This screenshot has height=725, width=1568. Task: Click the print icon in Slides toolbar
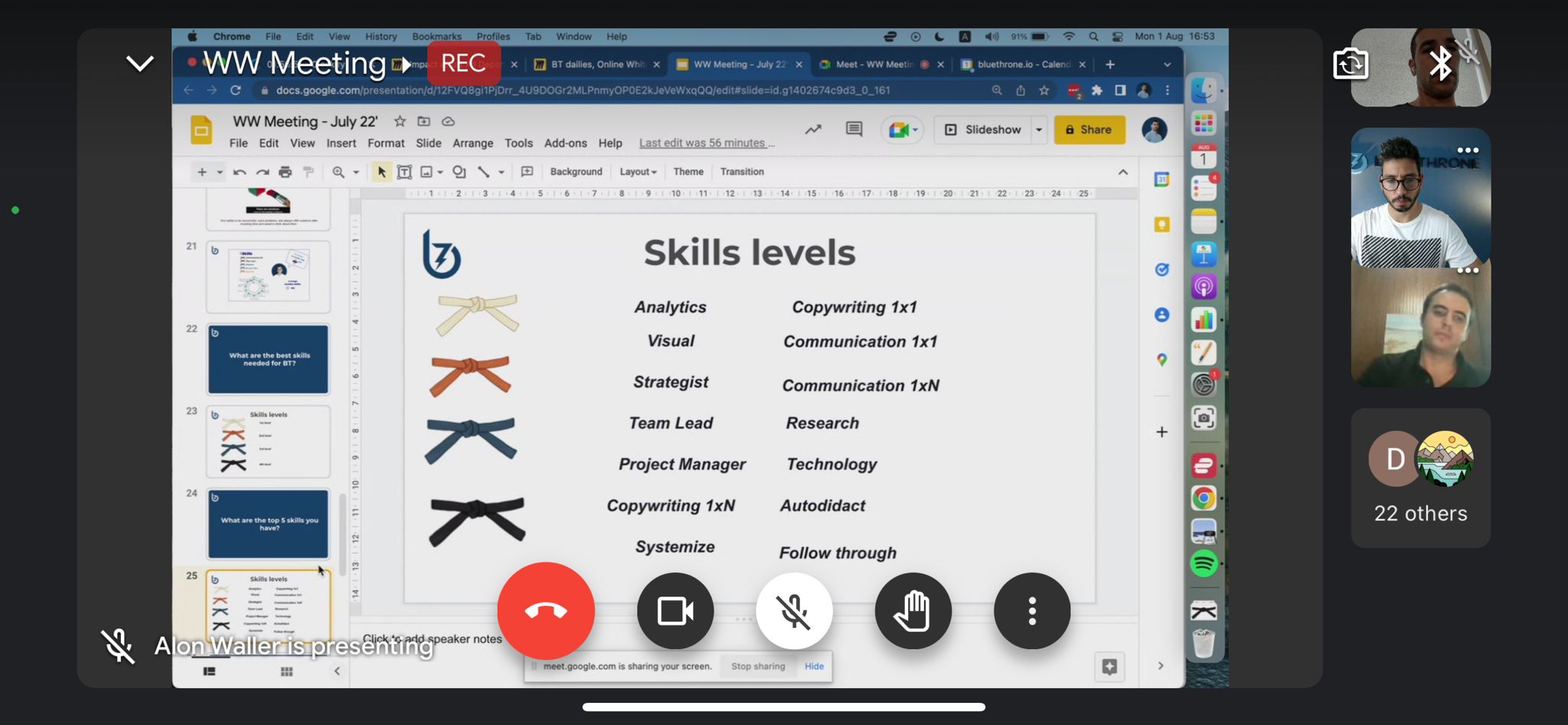(285, 172)
